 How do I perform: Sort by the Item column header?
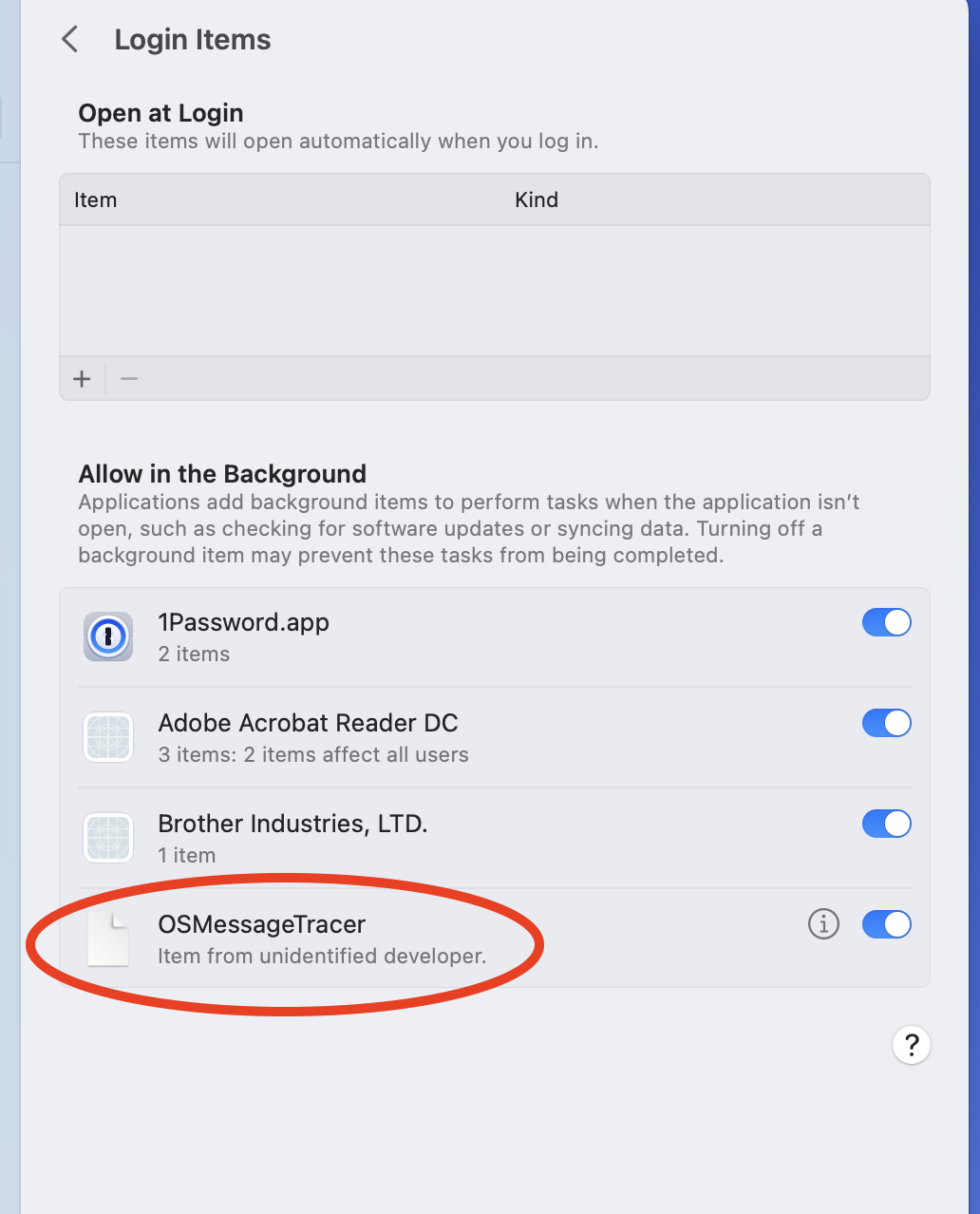click(95, 199)
